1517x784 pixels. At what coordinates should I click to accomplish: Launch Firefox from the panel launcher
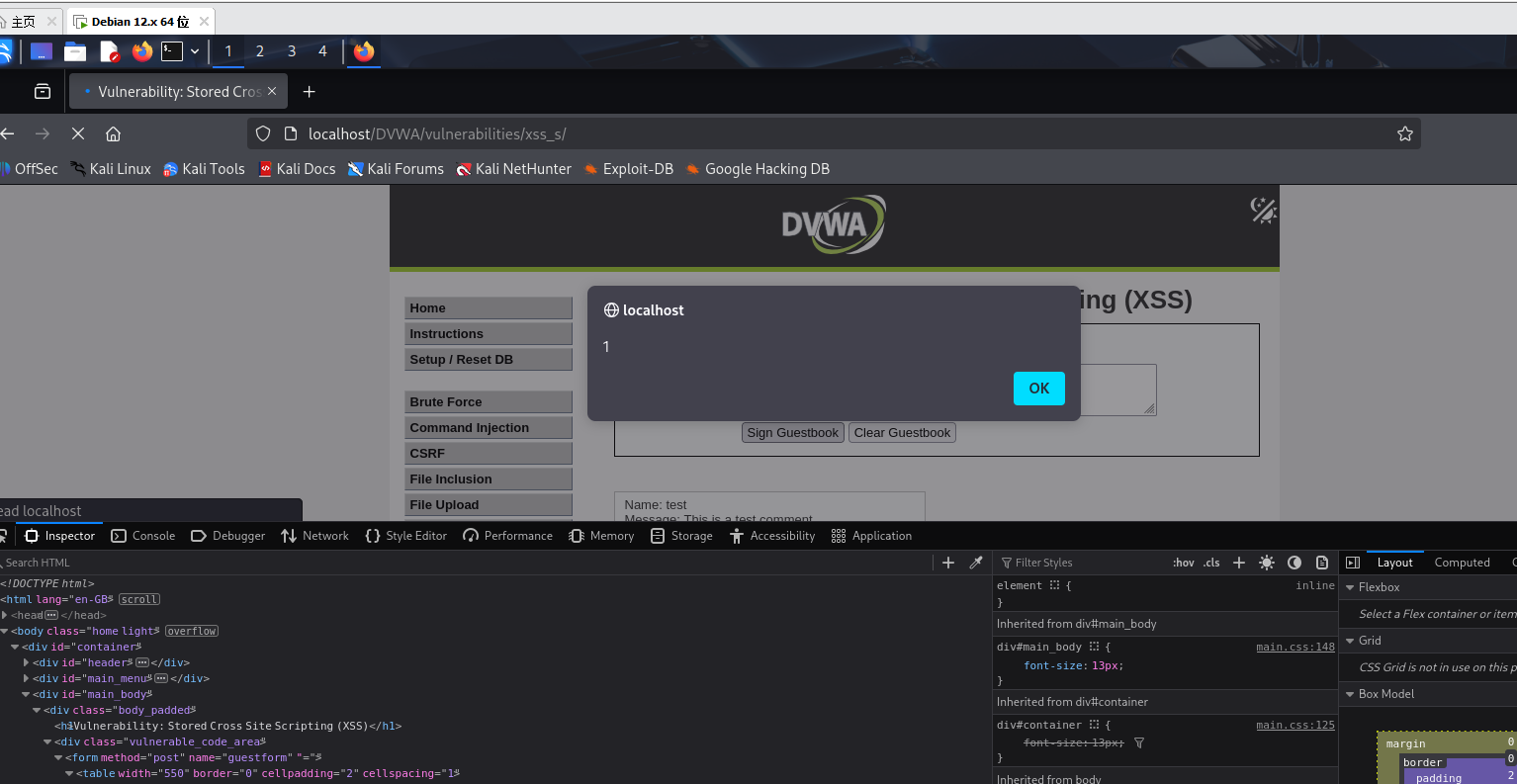pyautogui.click(x=142, y=50)
